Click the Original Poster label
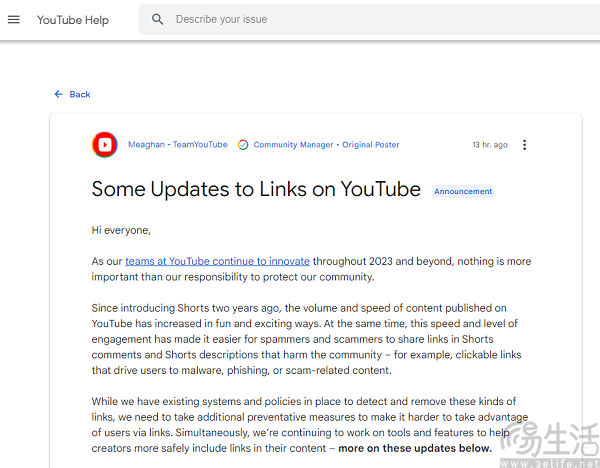This screenshot has height=468, width=600. (370, 145)
